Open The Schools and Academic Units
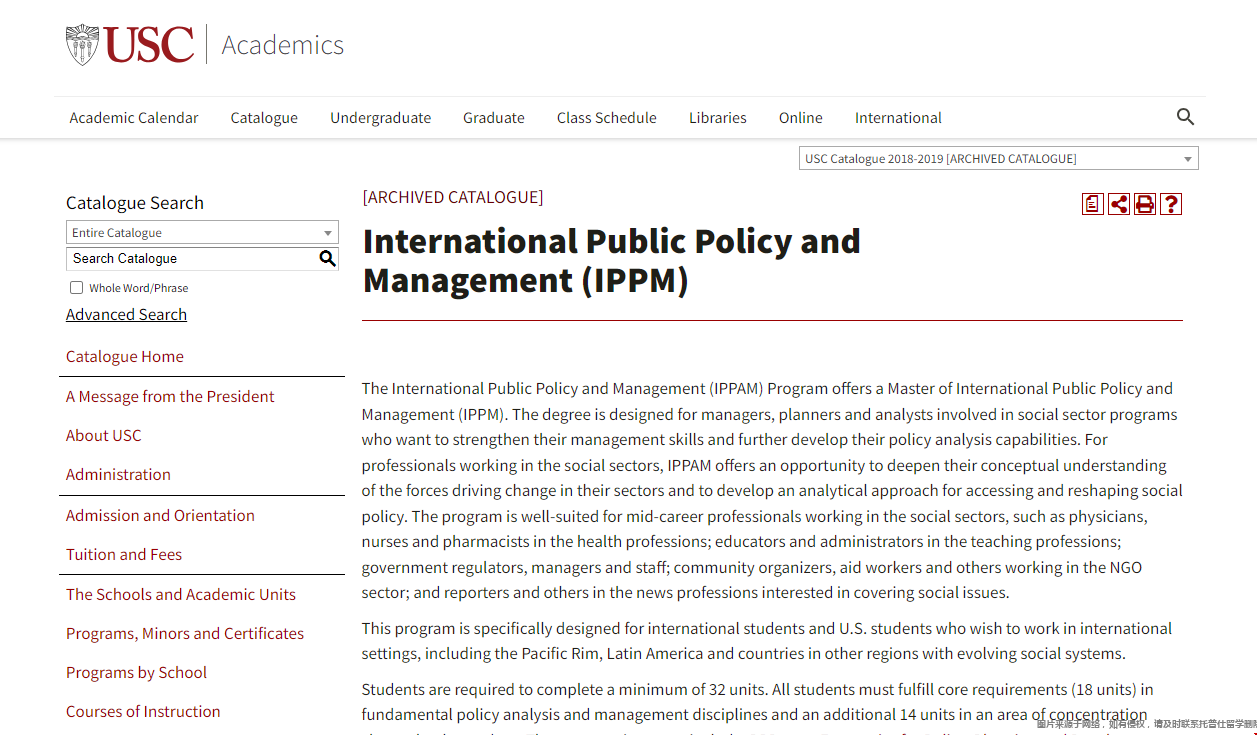Viewport: 1257px width, 735px height. [181, 595]
